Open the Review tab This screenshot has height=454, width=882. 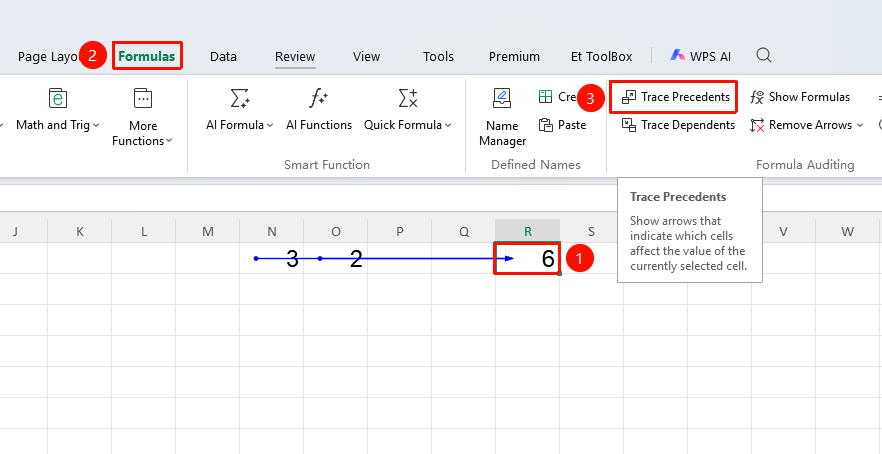point(295,56)
